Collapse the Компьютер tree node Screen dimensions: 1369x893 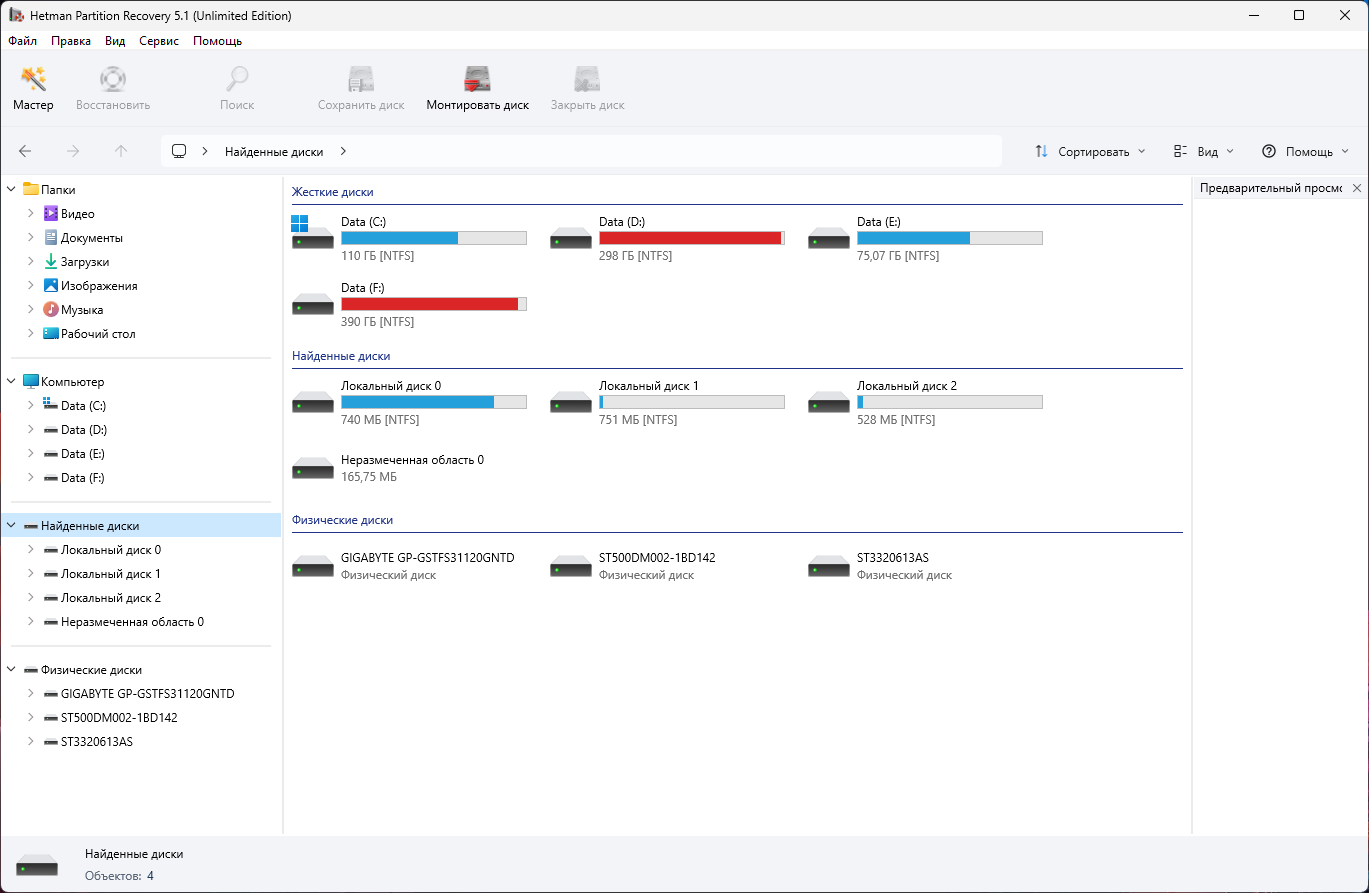[11, 381]
